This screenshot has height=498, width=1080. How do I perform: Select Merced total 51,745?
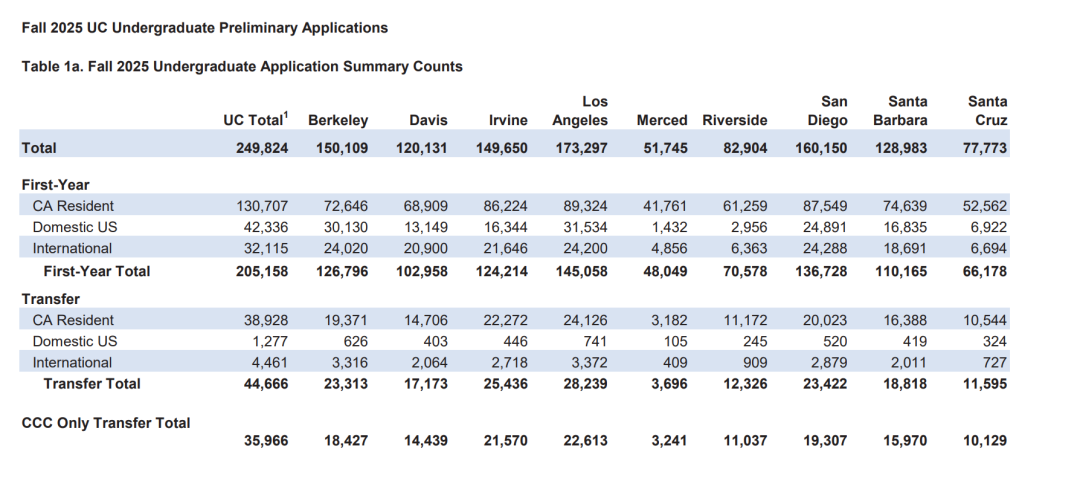coord(665,148)
